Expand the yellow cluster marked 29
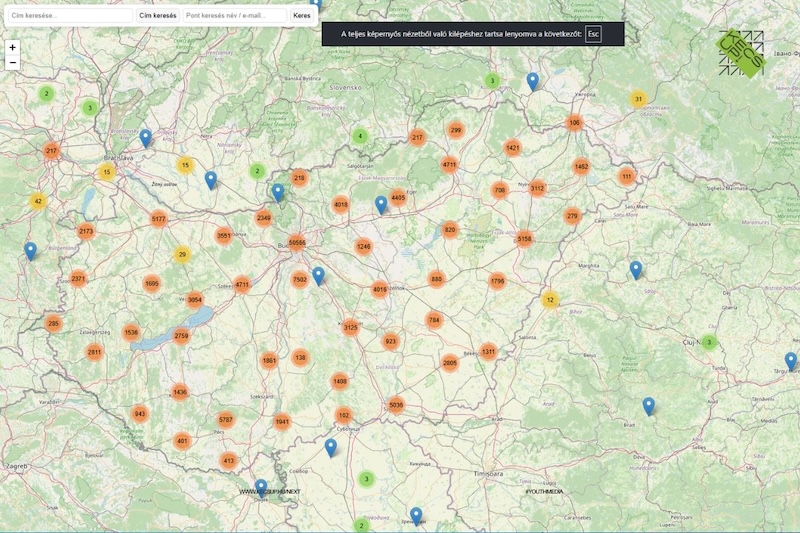Screen dimensions: 800x533 (x=182, y=255)
